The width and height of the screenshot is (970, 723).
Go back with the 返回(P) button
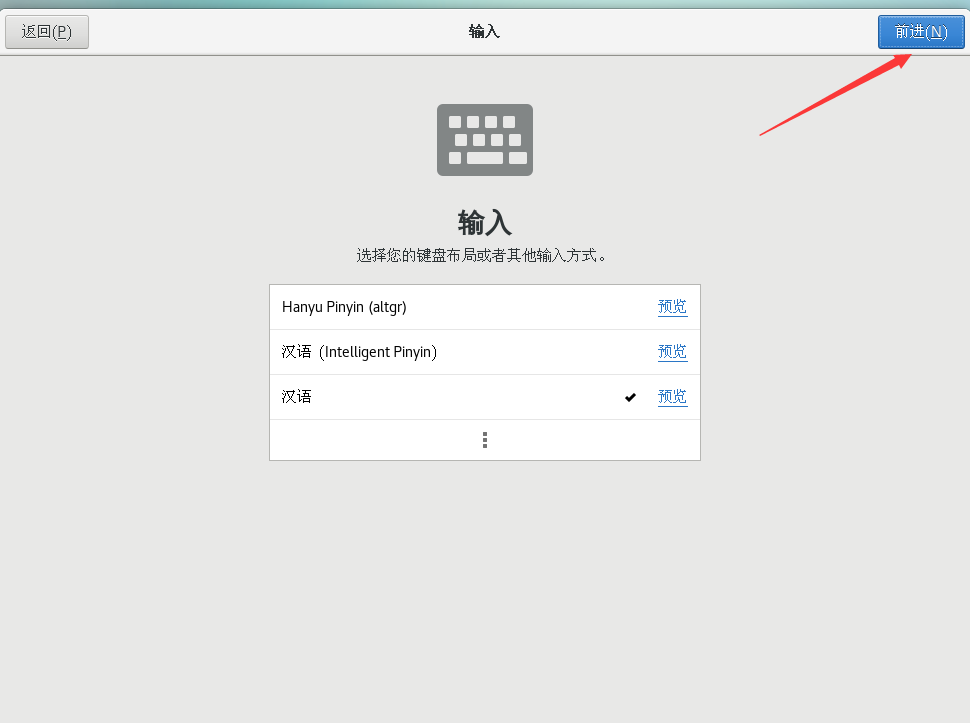[x=47, y=32]
